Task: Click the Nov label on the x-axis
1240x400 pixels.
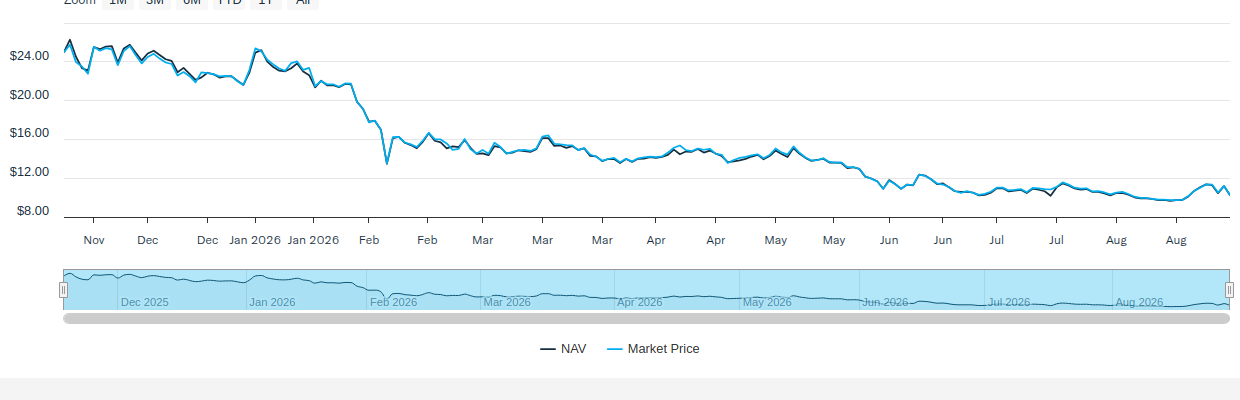Action: 94,240
